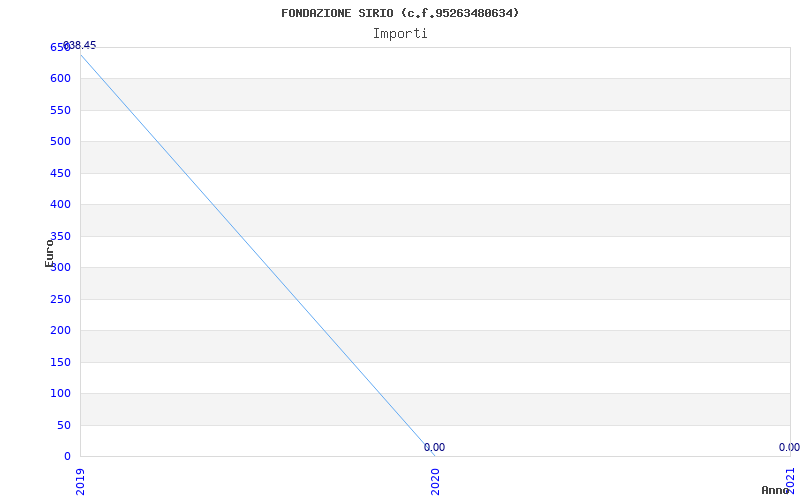Click the 500 y-axis tick label
The height and width of the screenshot is (500, 800).
pos(60,141)
